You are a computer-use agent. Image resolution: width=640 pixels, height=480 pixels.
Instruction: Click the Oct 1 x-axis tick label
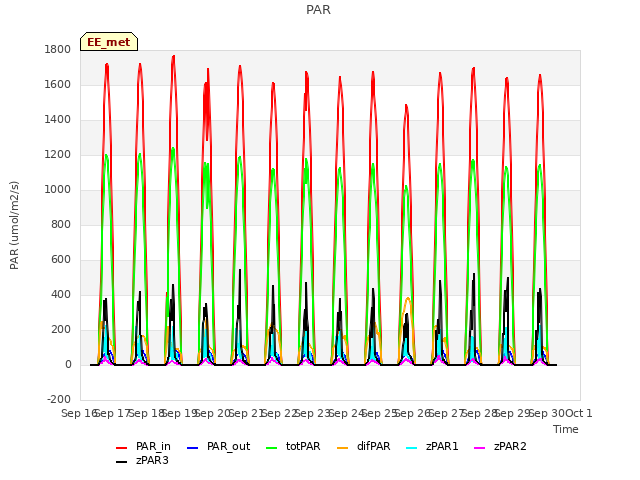click(579, 414)
